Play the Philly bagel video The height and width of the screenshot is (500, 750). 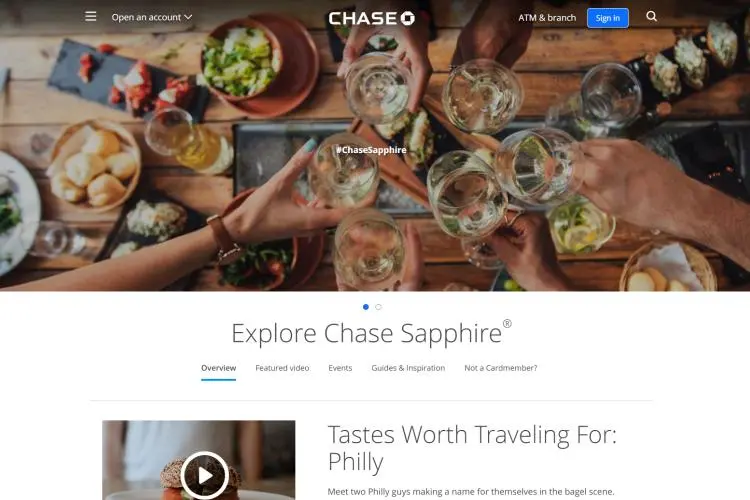coord(205,475)
